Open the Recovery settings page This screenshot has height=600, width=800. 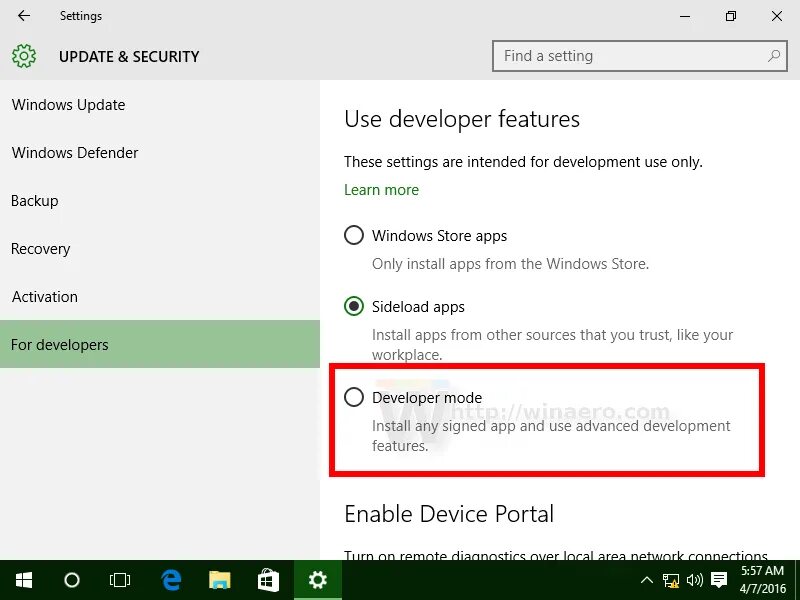(41, 248)
